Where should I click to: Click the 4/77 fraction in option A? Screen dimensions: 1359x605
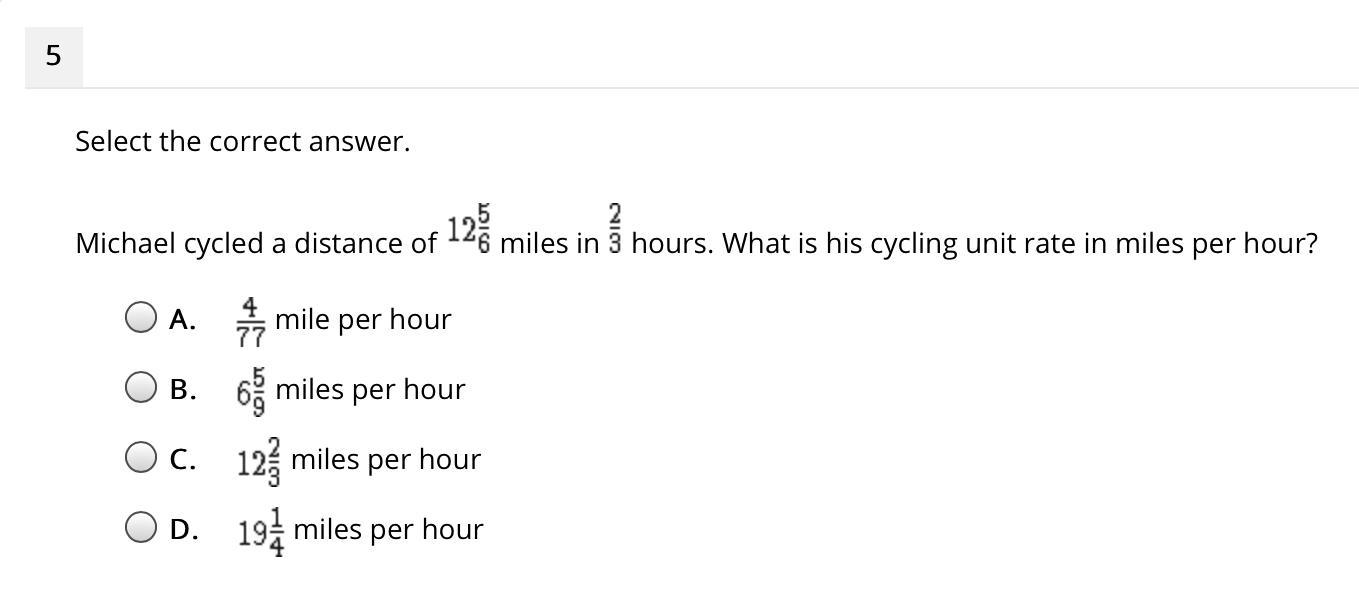(x=249, y=320)
